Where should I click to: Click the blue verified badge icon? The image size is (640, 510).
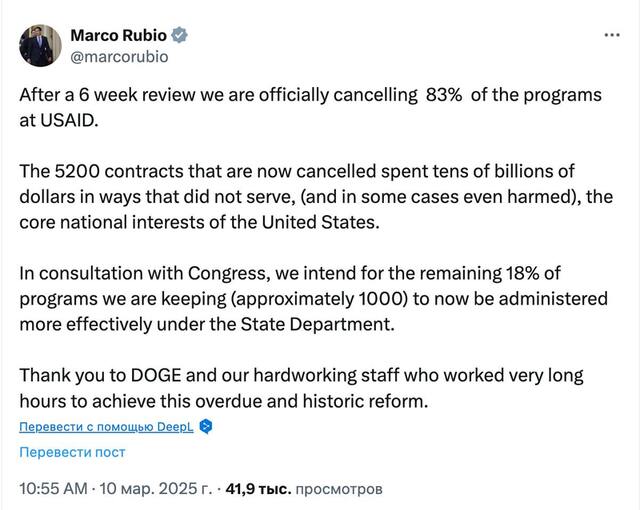(180, 36)
